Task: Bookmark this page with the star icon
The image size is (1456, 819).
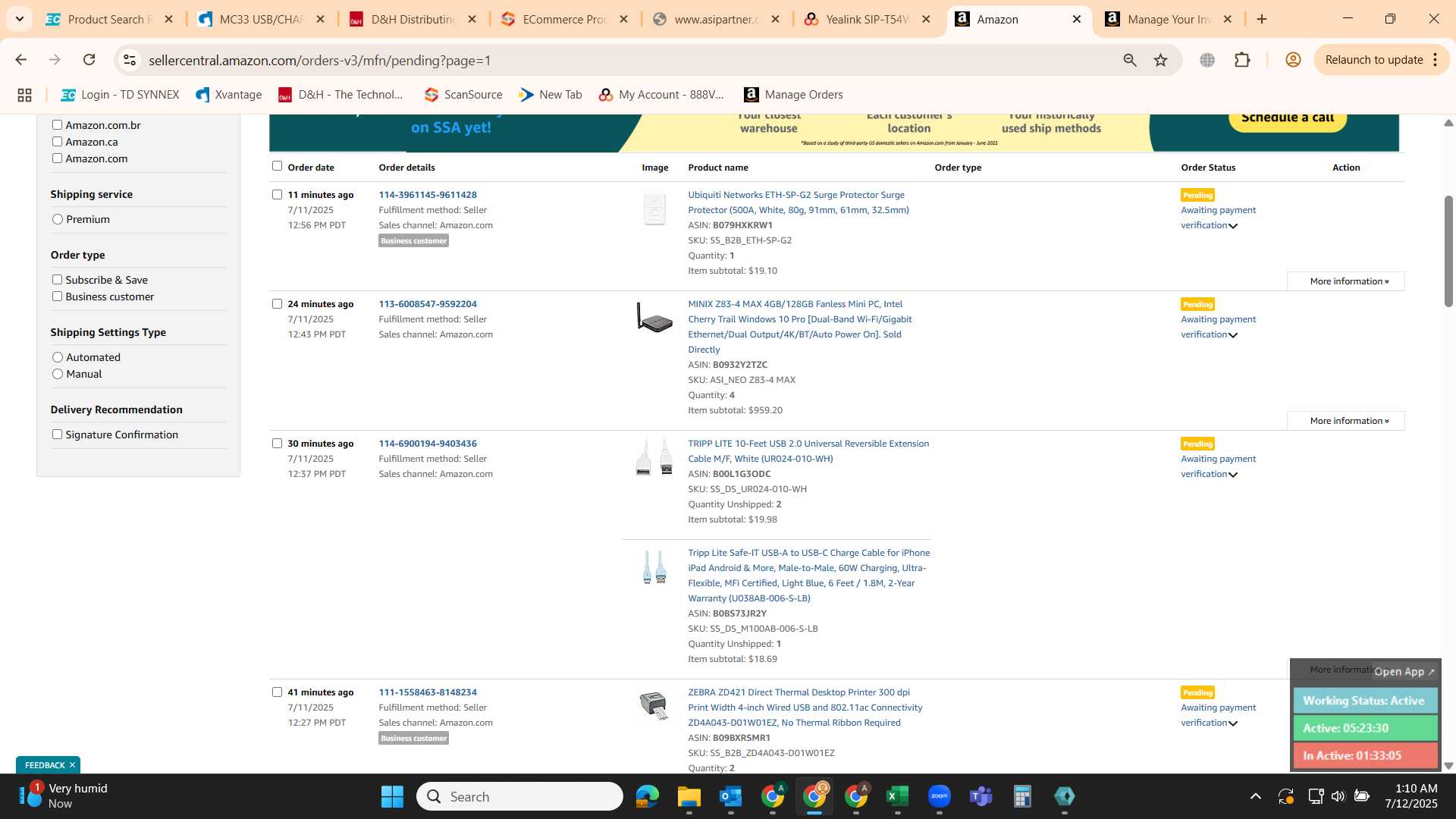Action: (1160, 60)
